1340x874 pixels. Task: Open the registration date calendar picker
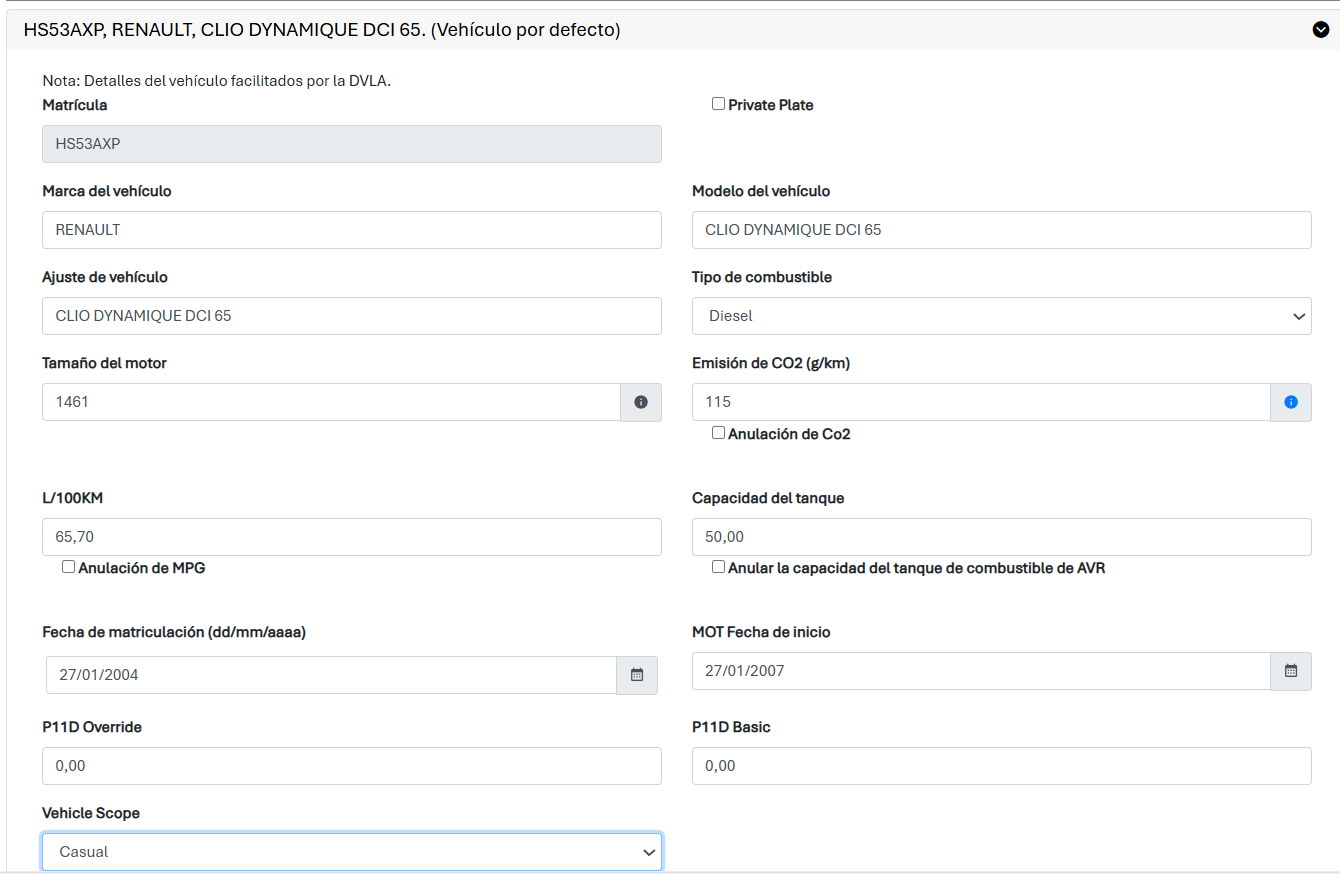coord(637,675)
